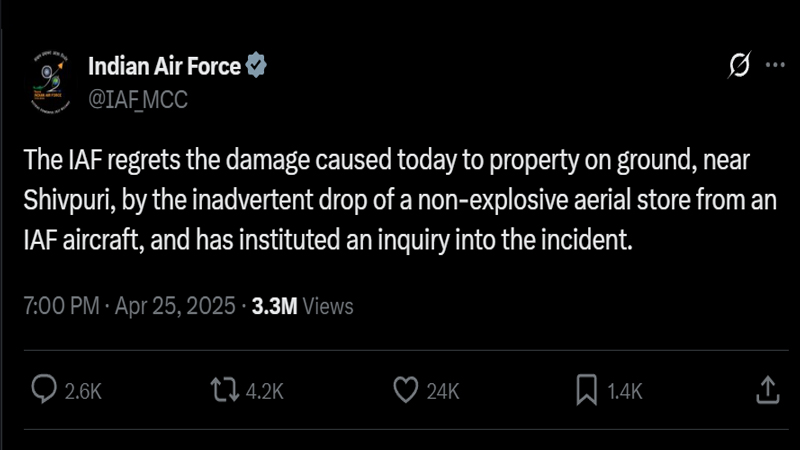Click the 24K likes count
The width and height of the screenshot is (800, 450).
coord(441,391)
